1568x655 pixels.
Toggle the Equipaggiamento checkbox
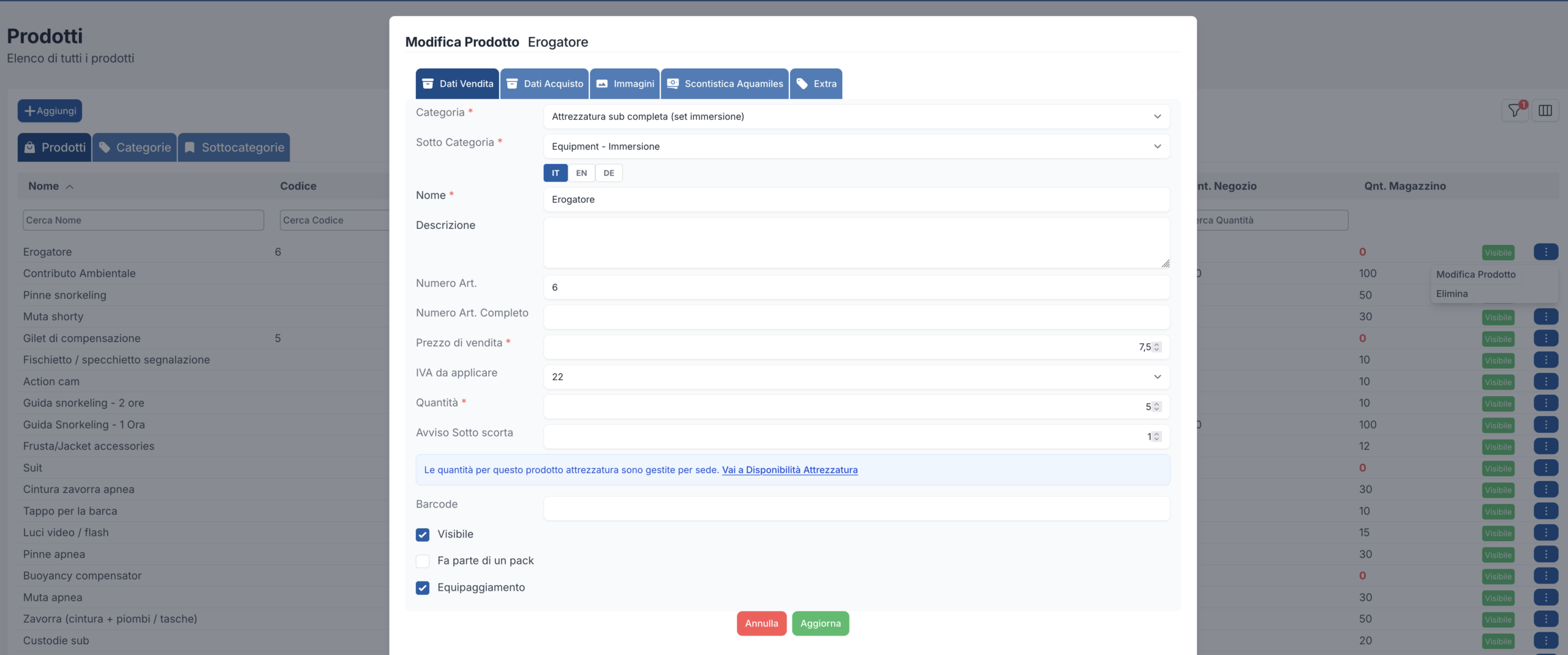point(423,588)
